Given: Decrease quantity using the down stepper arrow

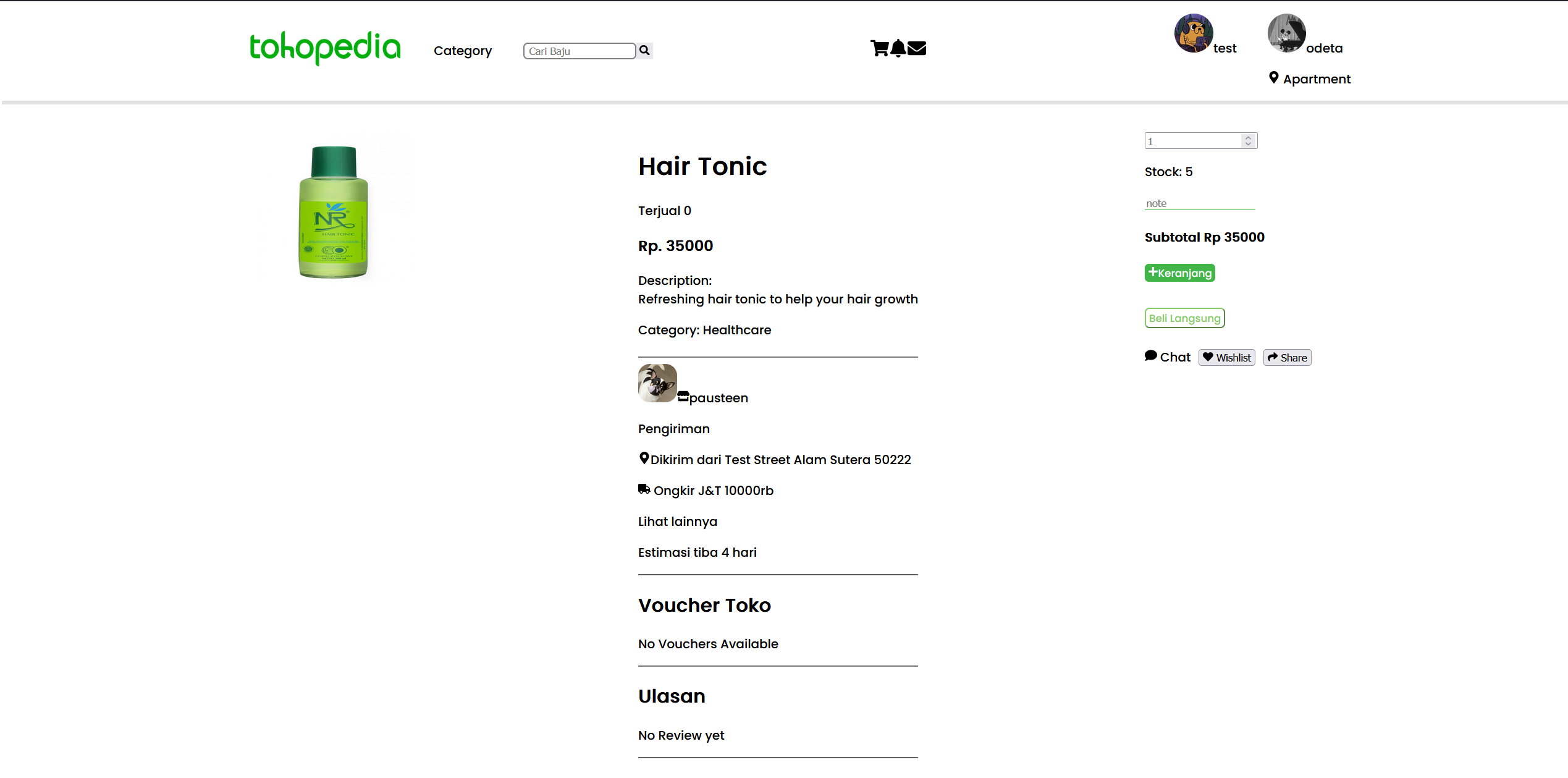Looking at the screenshot, I should [1248, 144].
